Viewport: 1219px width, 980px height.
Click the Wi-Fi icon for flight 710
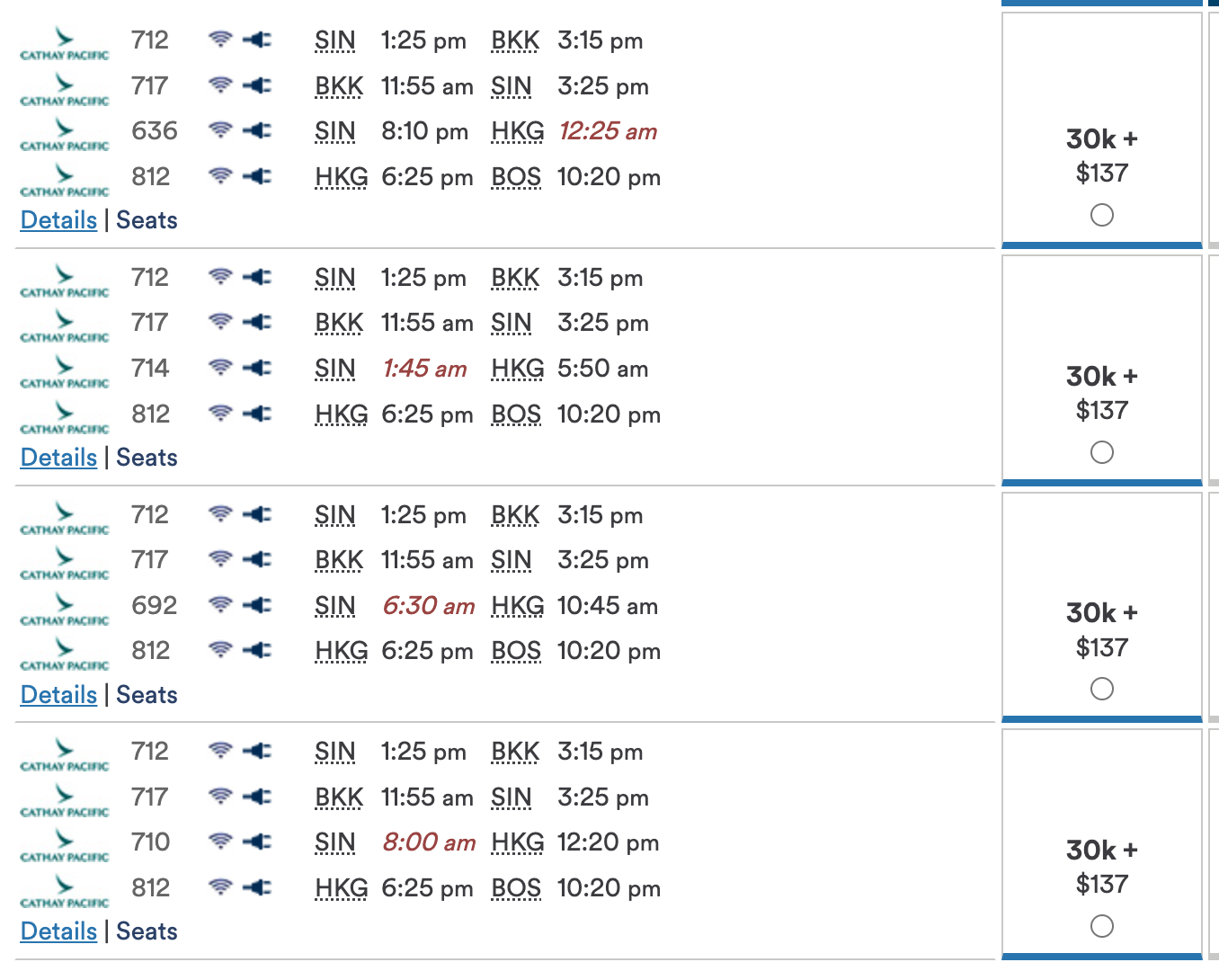click(220, 842)
